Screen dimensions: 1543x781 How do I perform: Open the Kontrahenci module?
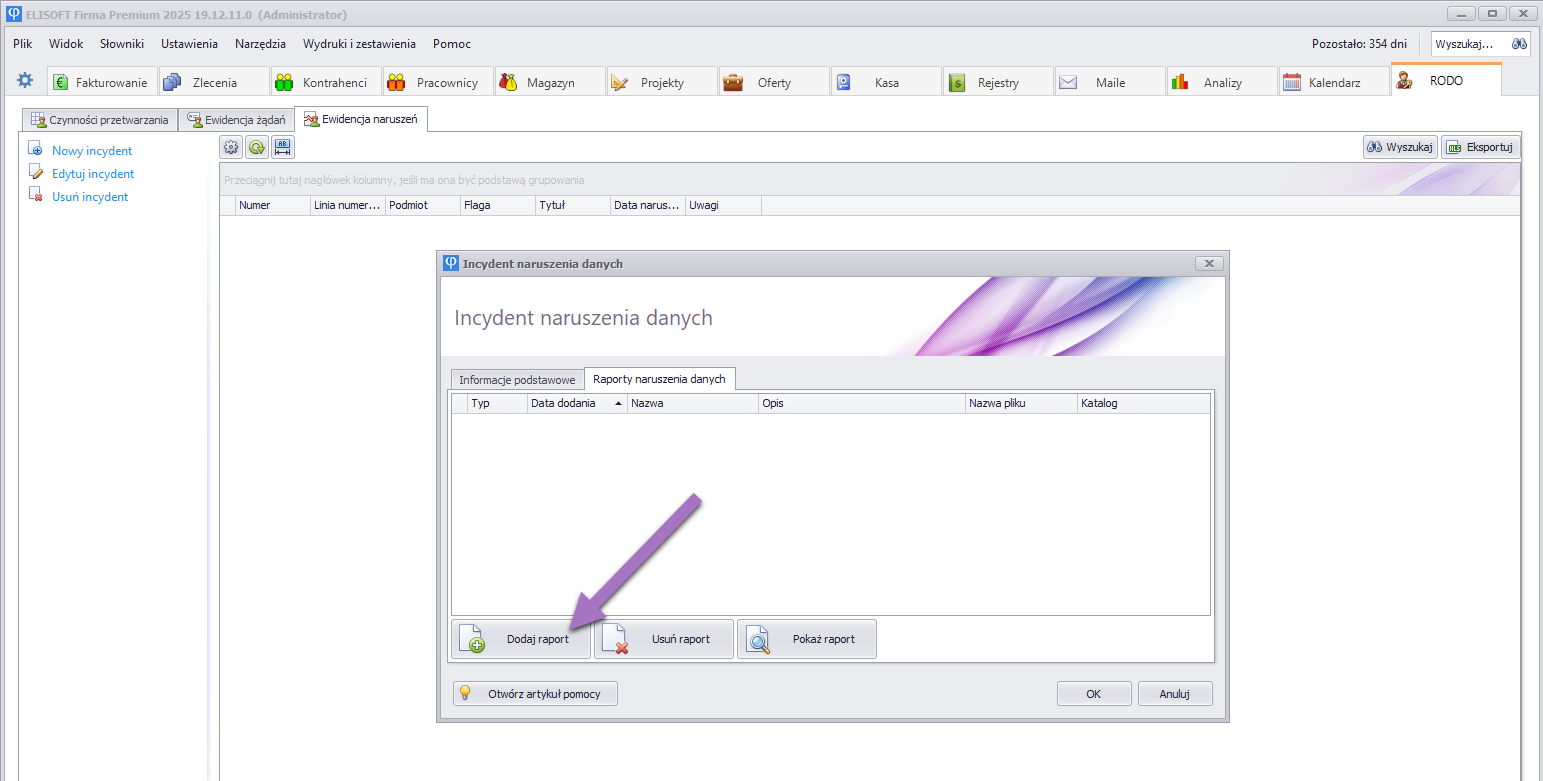pyautogui.click(x=325, y=82)
